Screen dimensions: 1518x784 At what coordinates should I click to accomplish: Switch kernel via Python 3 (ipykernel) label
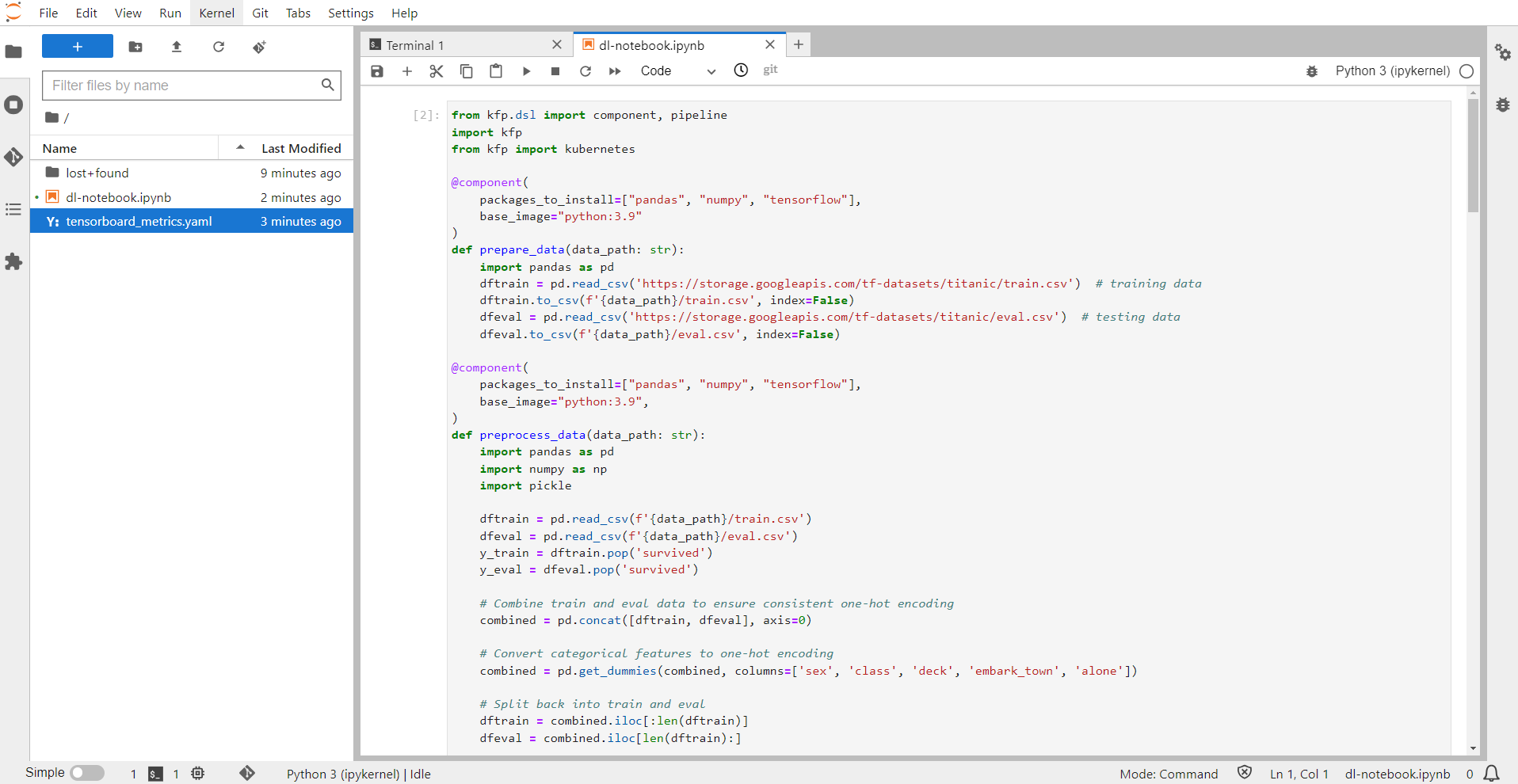click(1393, 71)
